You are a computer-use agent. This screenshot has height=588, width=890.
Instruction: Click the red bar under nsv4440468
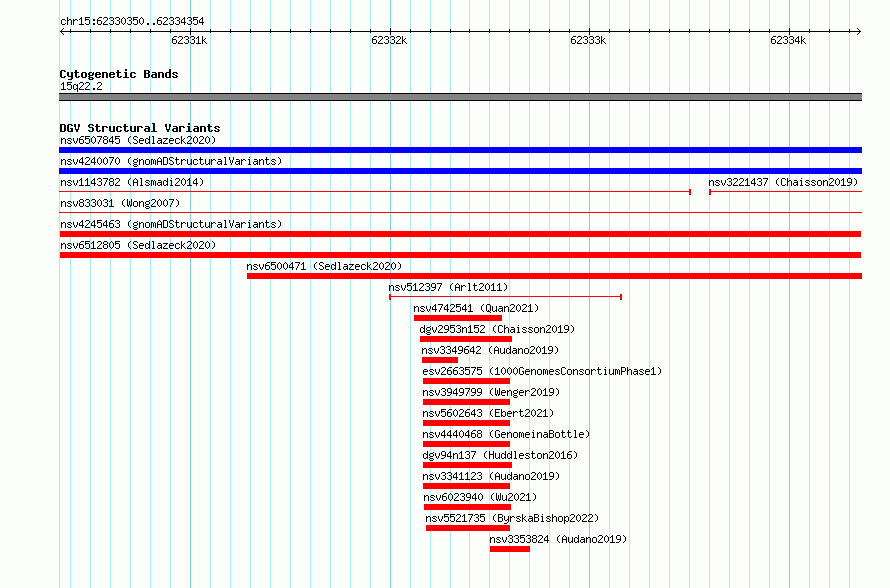point(466,444)
